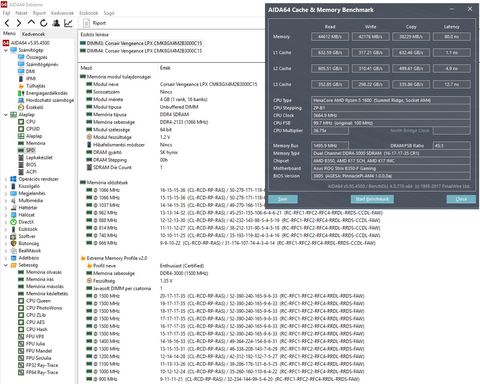Image resolution: width=480 pixels, height=384 pixels.
Task: Click the Start Benchmark button
Action: click(x=372, y=199)
